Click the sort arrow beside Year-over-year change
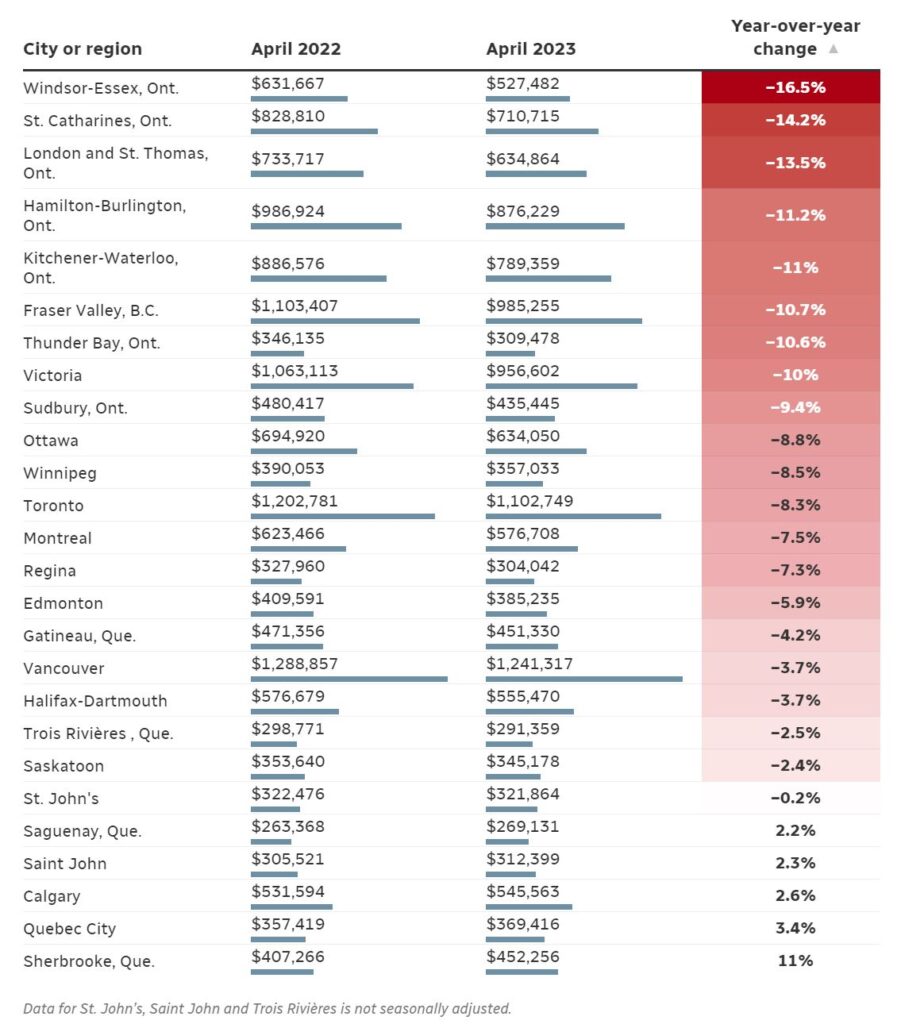The image size is (897, 1024). click(833, 49)
